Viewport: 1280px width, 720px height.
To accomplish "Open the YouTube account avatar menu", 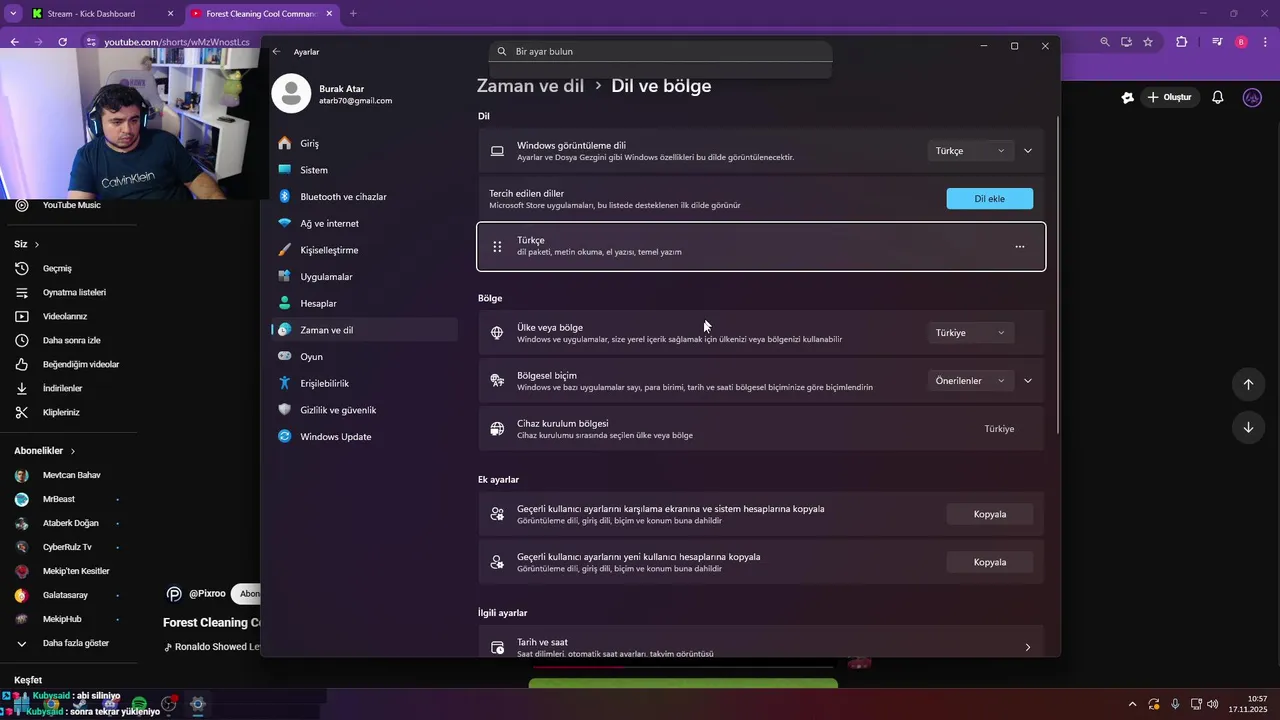I will click(1252, 97).
